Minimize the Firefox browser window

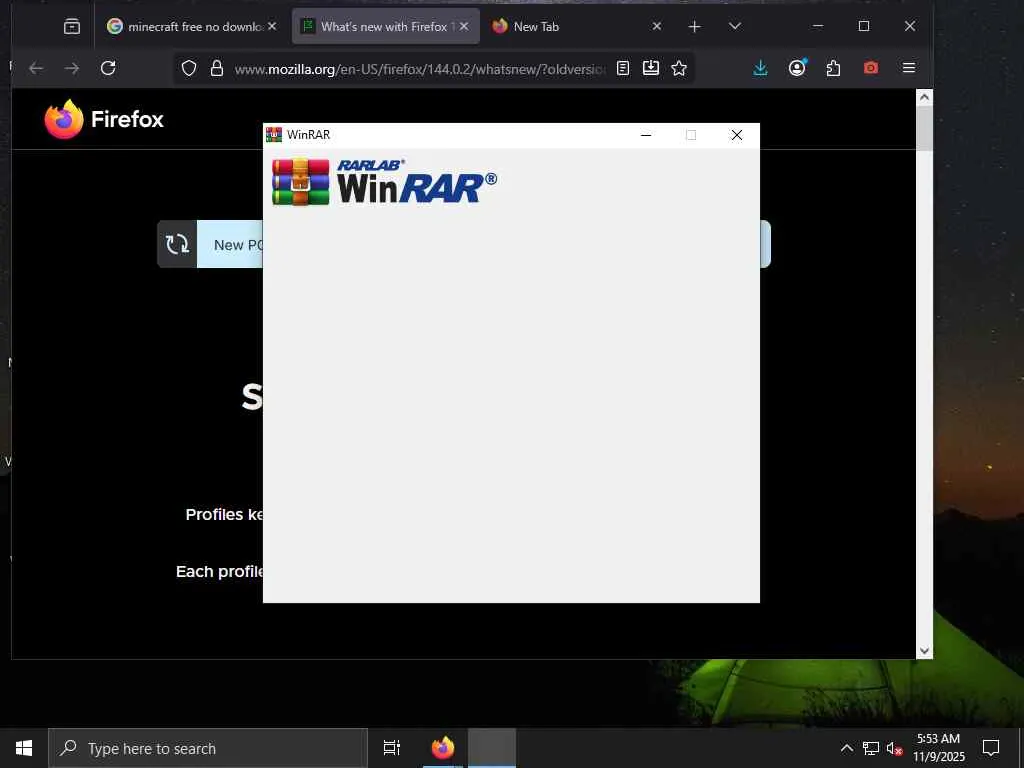tap(818, 26)
